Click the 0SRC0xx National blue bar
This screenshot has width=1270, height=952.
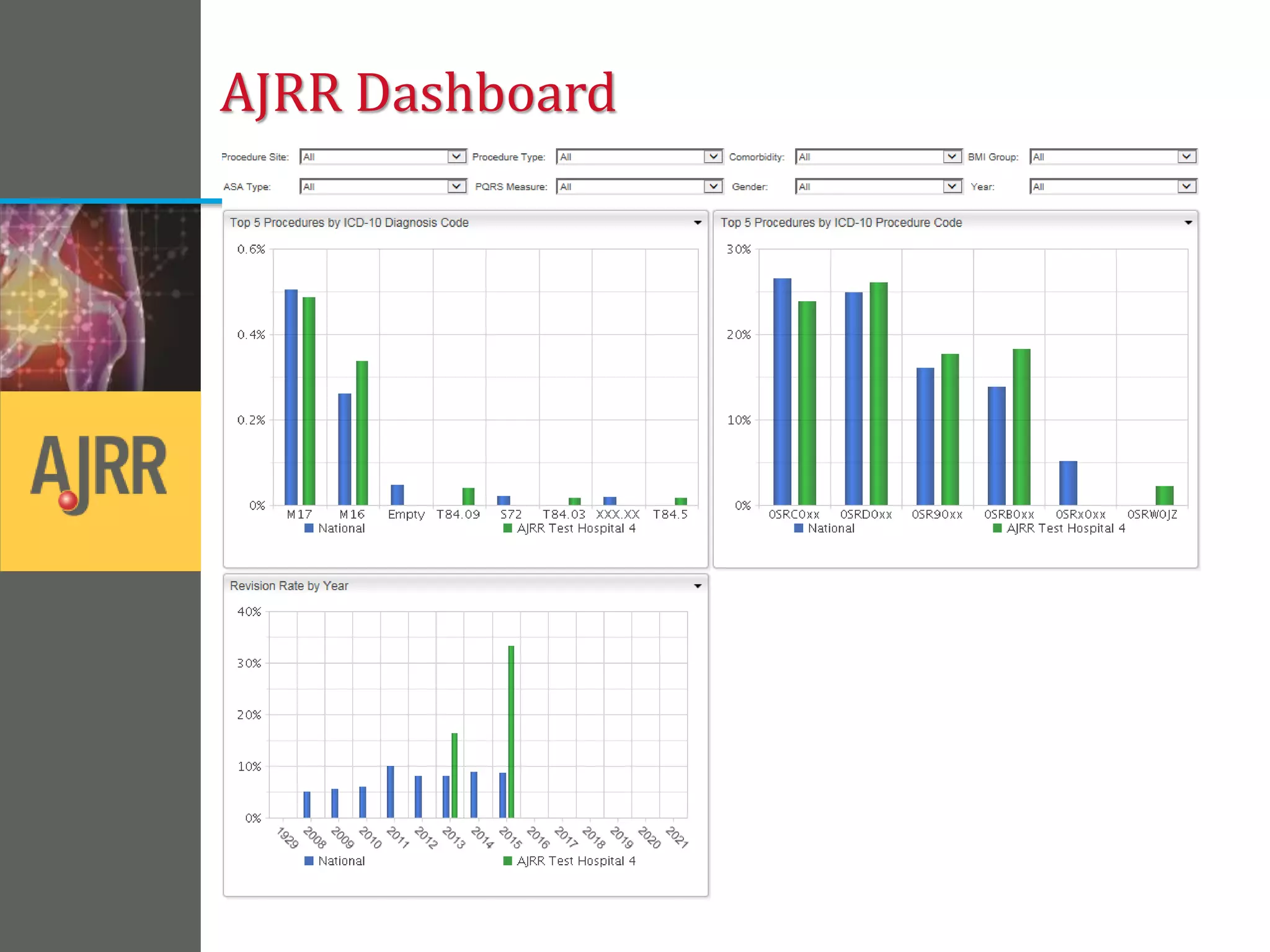tap(783, 392)
